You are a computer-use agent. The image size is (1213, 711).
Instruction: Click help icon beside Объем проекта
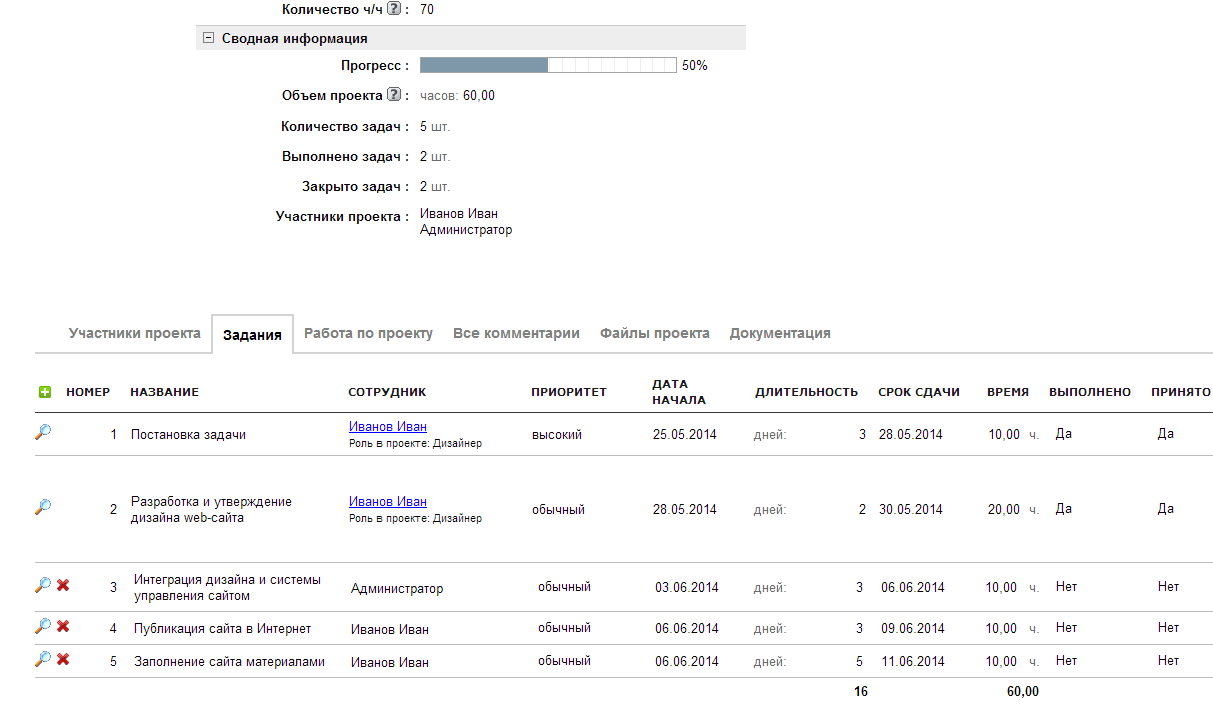tap(394, 95)
